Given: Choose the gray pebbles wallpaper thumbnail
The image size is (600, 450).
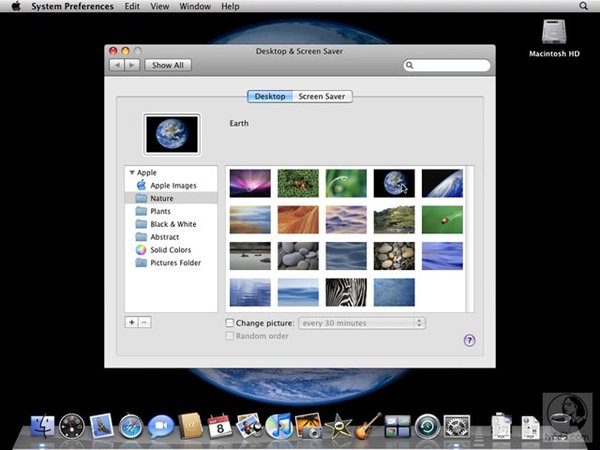Looking at the screenshot, I should coord(298,256).
